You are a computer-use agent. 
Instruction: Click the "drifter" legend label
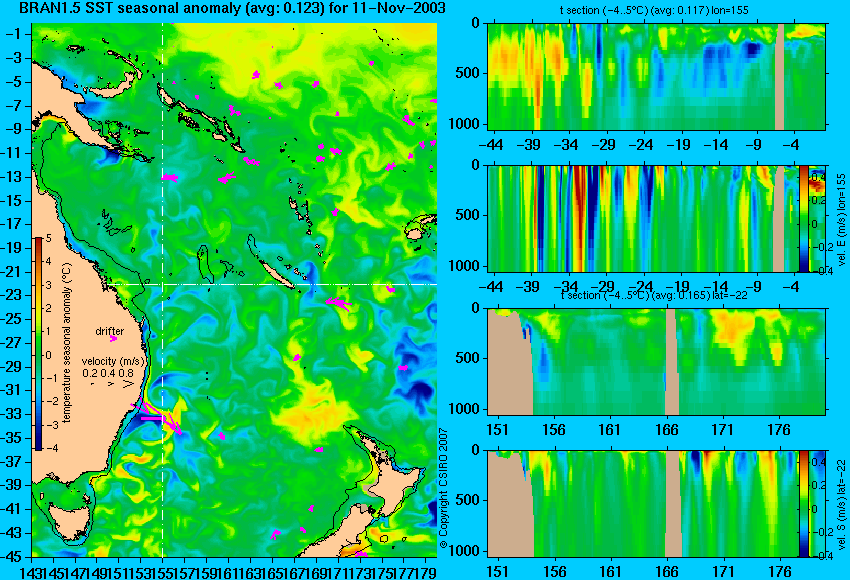110,331
